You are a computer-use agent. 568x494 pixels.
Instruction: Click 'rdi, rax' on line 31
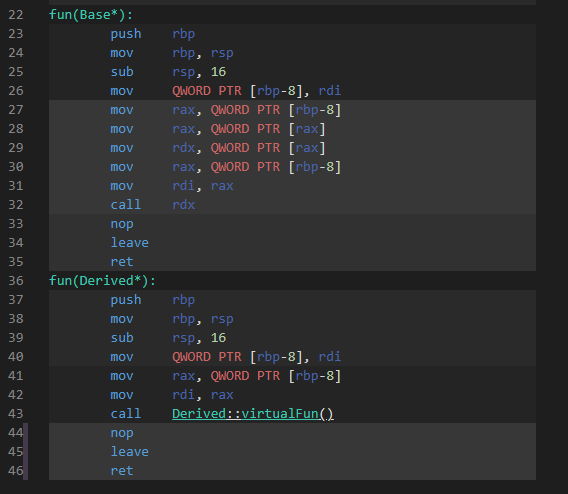point(202,186)
